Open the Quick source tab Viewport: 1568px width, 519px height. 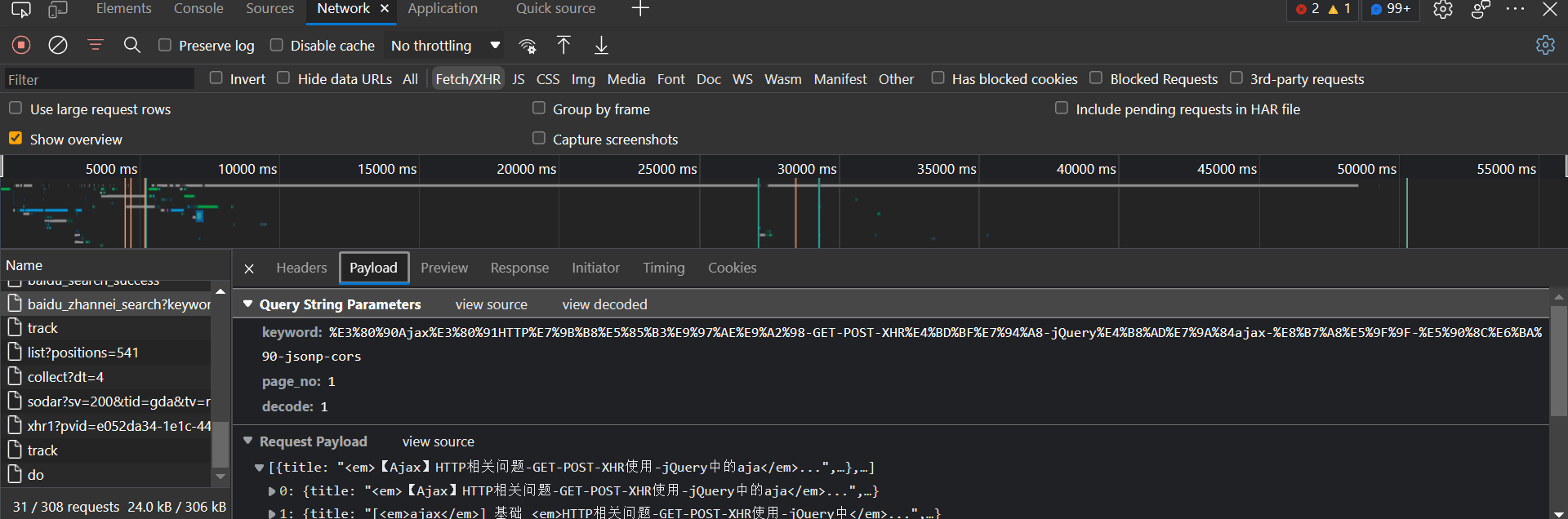pos(556,9)
